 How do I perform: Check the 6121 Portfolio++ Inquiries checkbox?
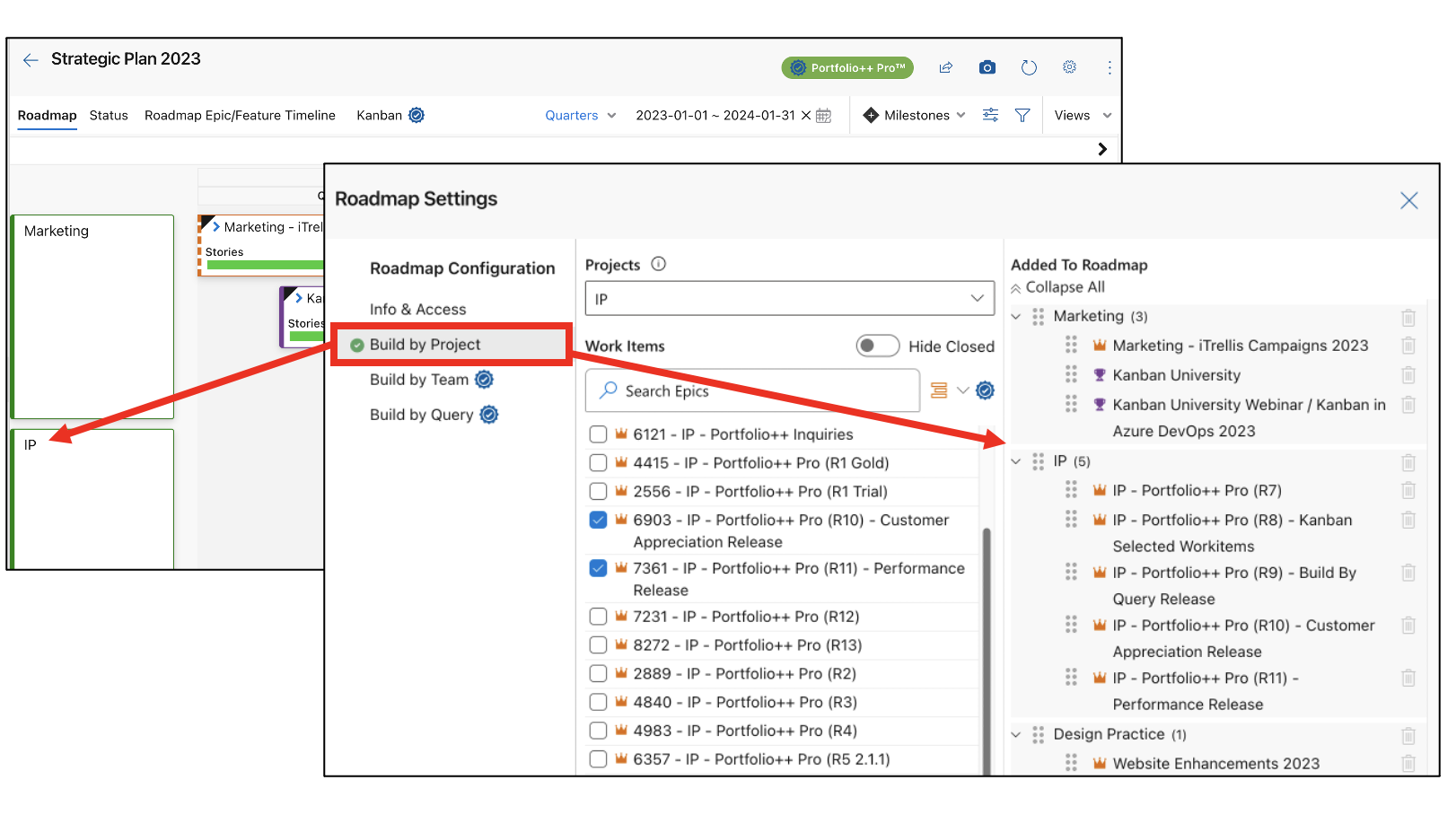point(598,434)
